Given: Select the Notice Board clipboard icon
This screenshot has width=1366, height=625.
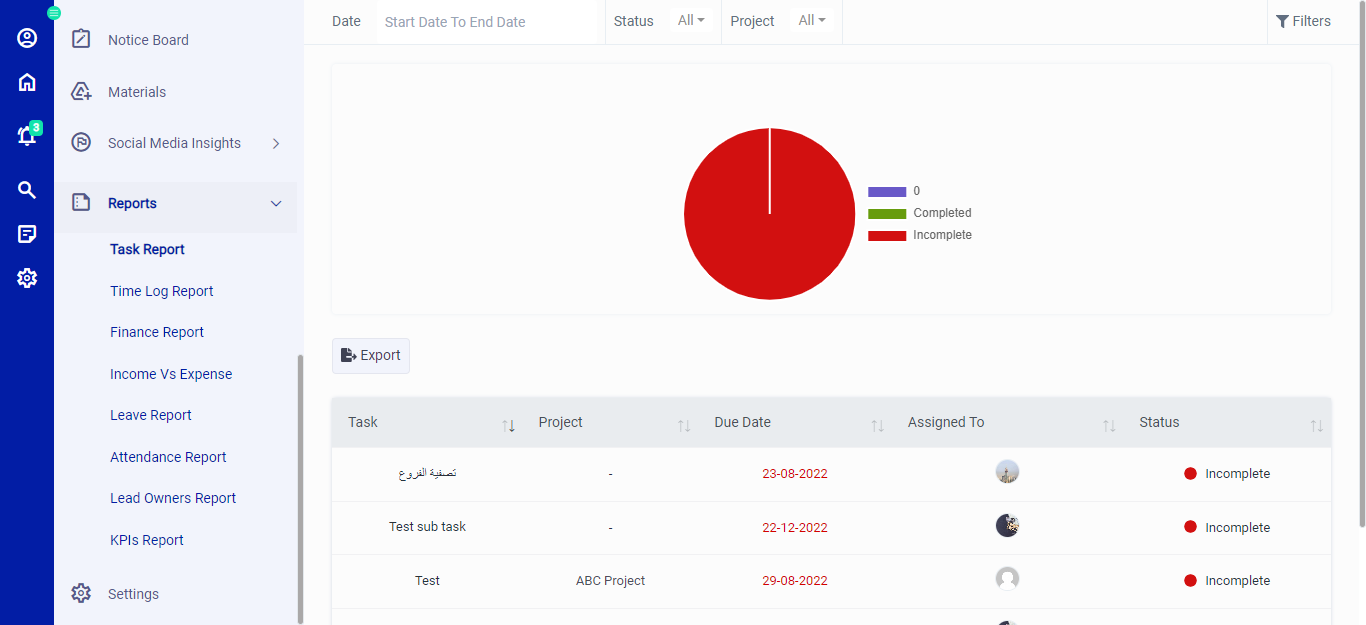Looking at the screenshot, I should click(x=80, y=39).
